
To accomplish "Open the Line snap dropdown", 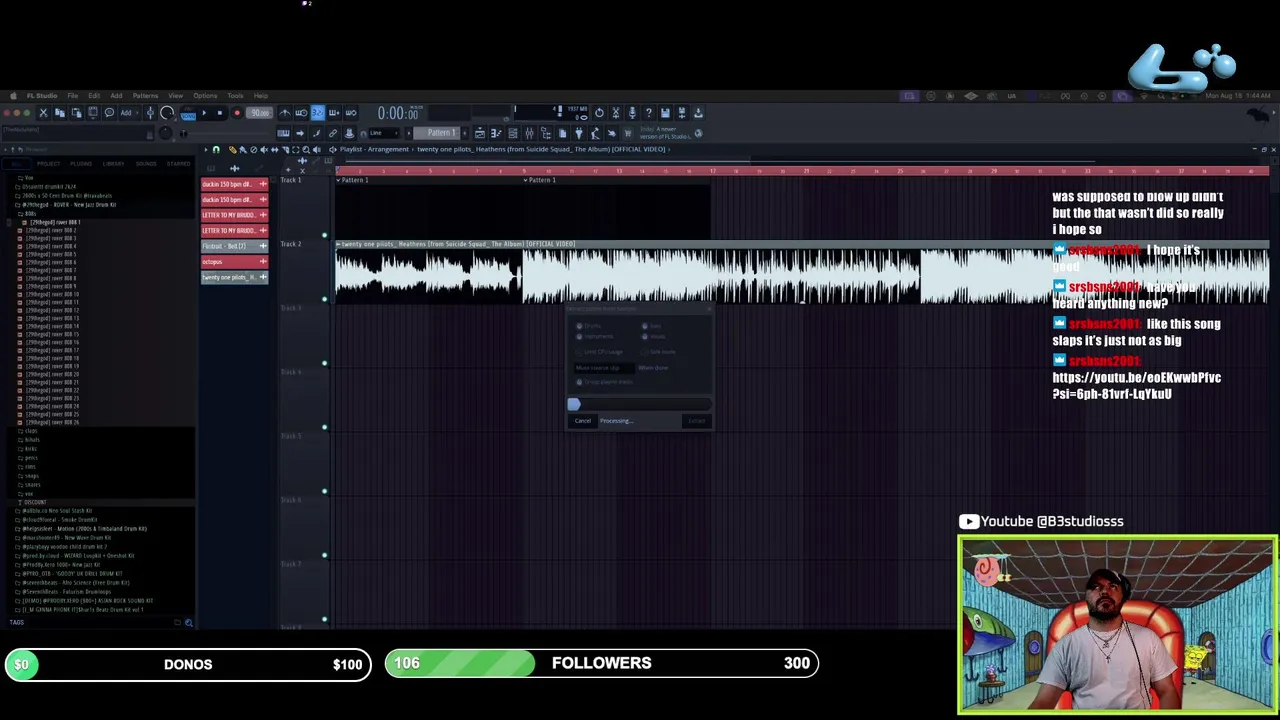I will pyautogui.click(x=384, y=132).
